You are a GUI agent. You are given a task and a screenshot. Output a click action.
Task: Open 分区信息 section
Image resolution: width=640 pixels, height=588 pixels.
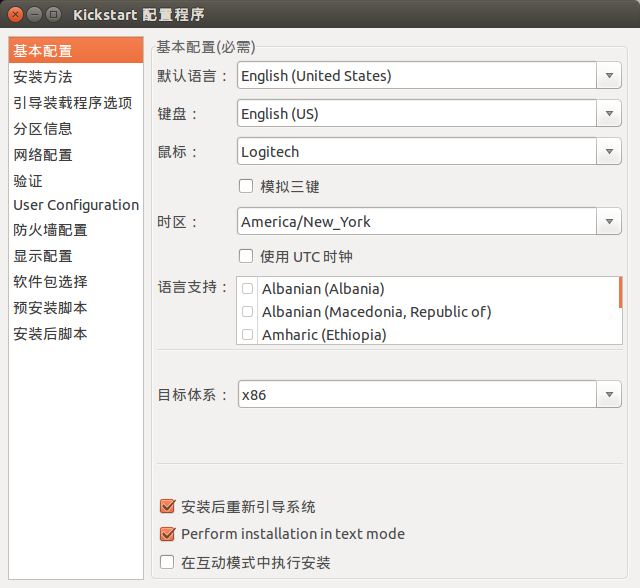click(76, 129)
